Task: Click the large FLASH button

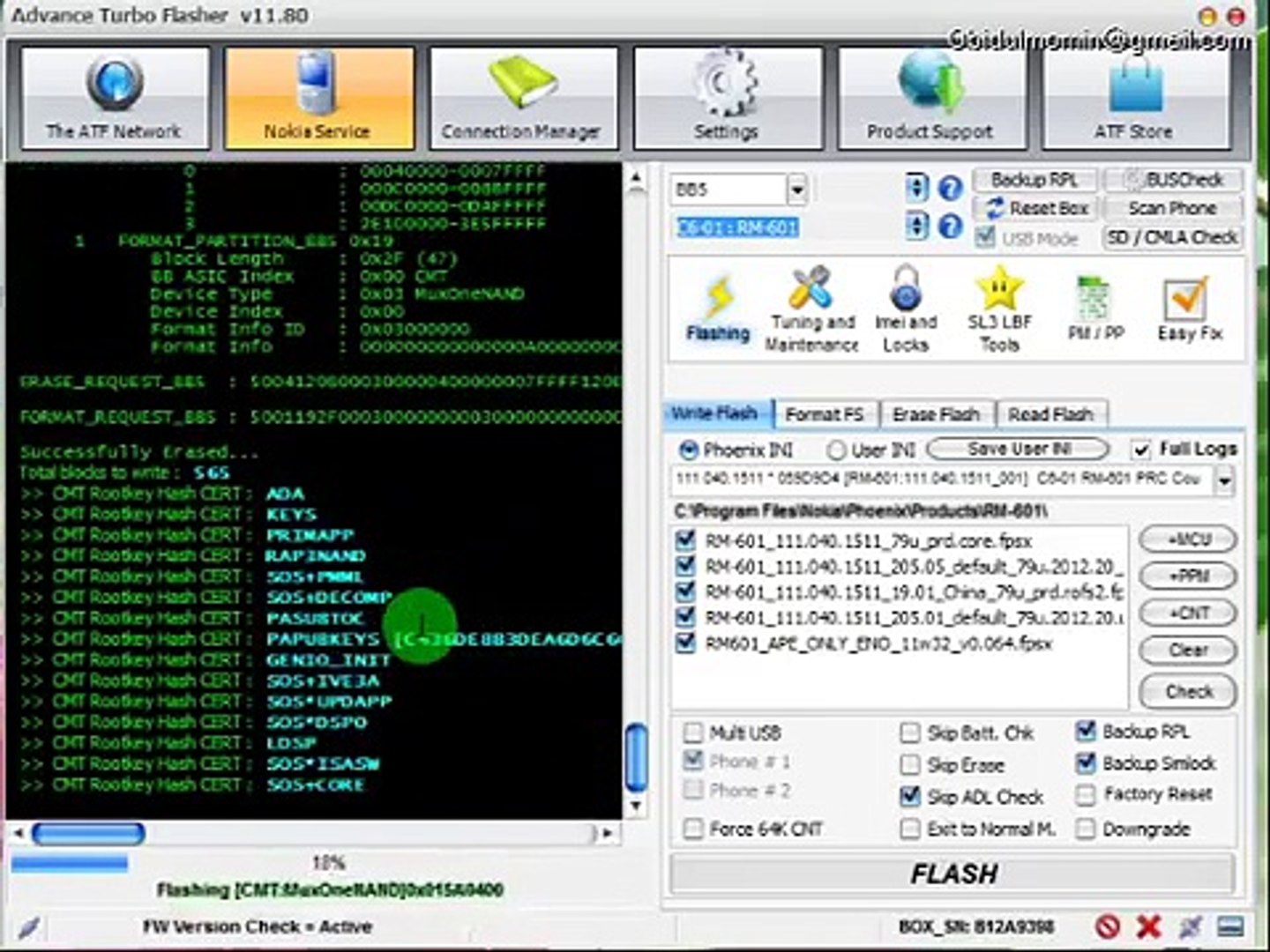Action: click(953, 874)
